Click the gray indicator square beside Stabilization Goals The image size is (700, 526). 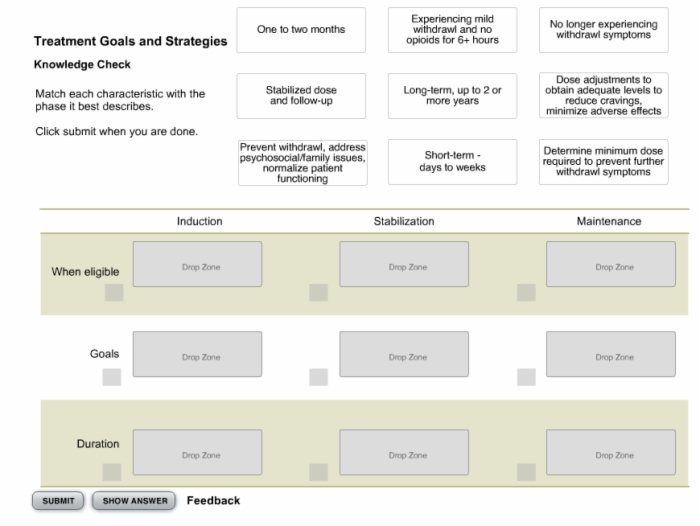point(318,377)
